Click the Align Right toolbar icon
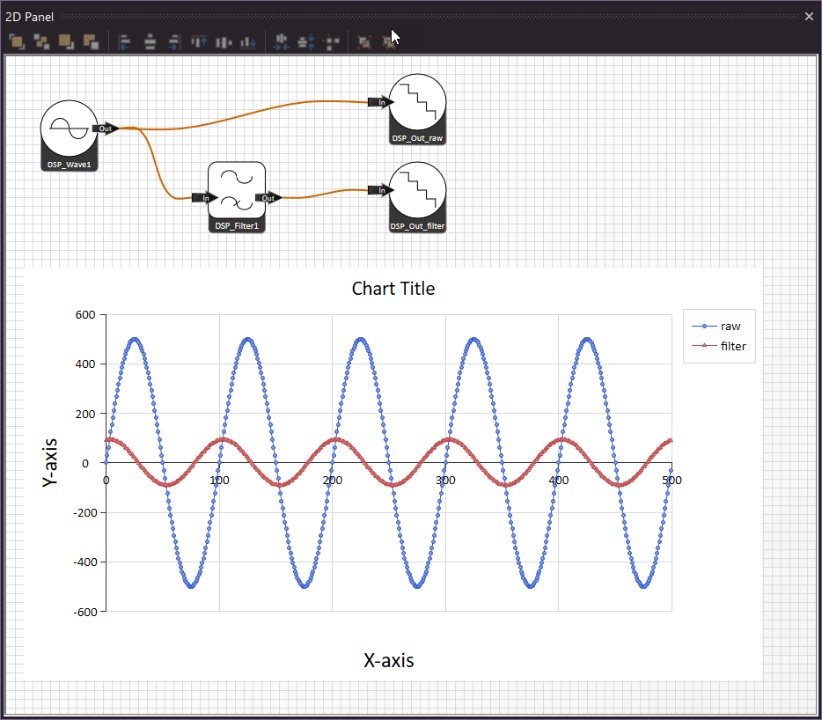This screenshot has height=720, width=822. pos(174,42)
